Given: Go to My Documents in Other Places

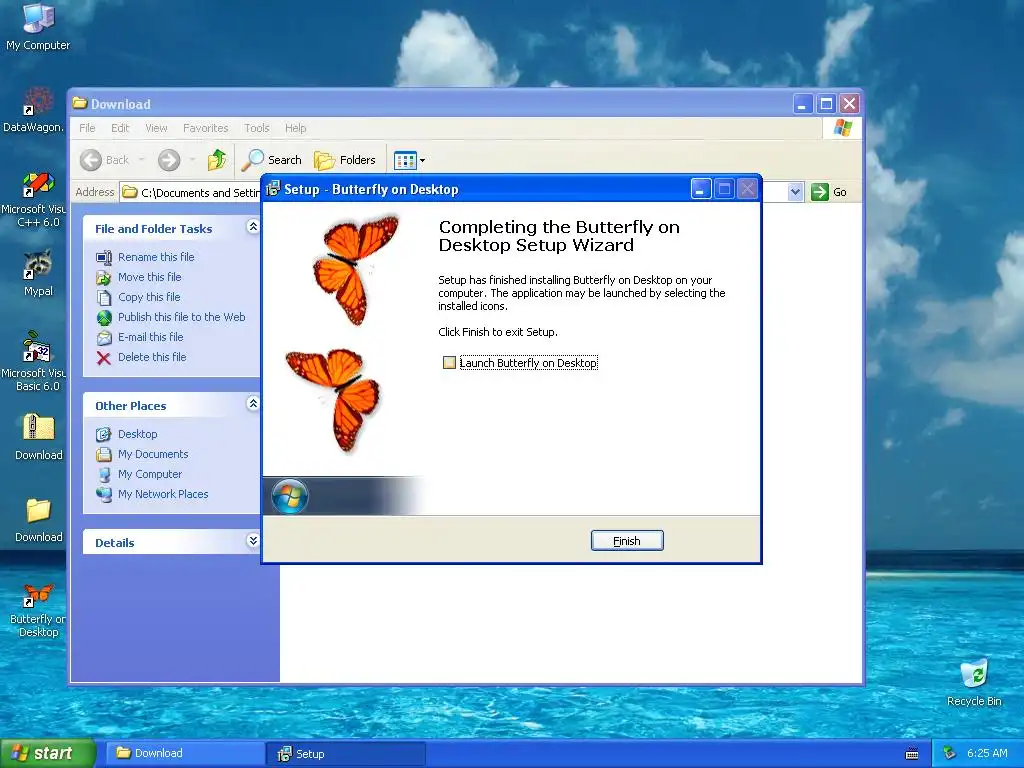Looking at the screenshot, I should [x=153, y=454].
